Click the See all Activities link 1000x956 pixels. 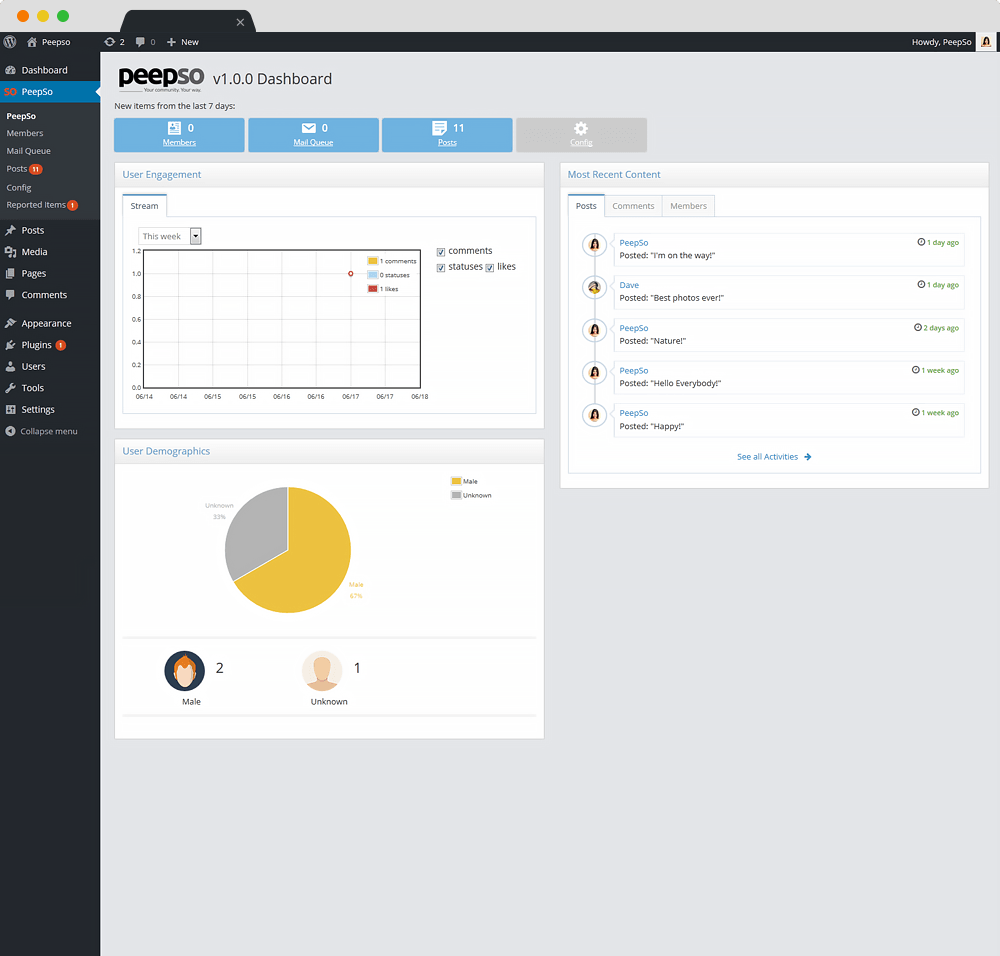click(x=774, y=457)
